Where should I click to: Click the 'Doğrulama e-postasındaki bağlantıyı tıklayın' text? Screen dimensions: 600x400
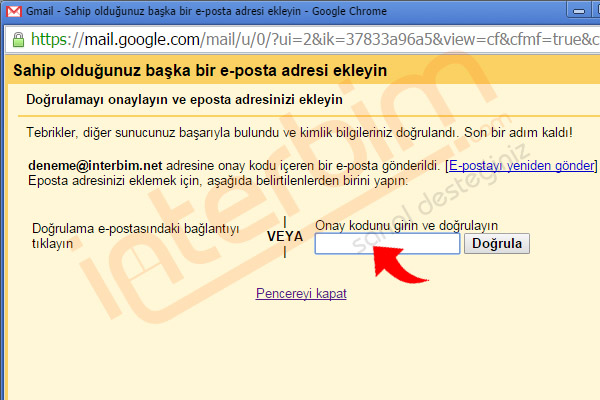click(x=135, y=236)
